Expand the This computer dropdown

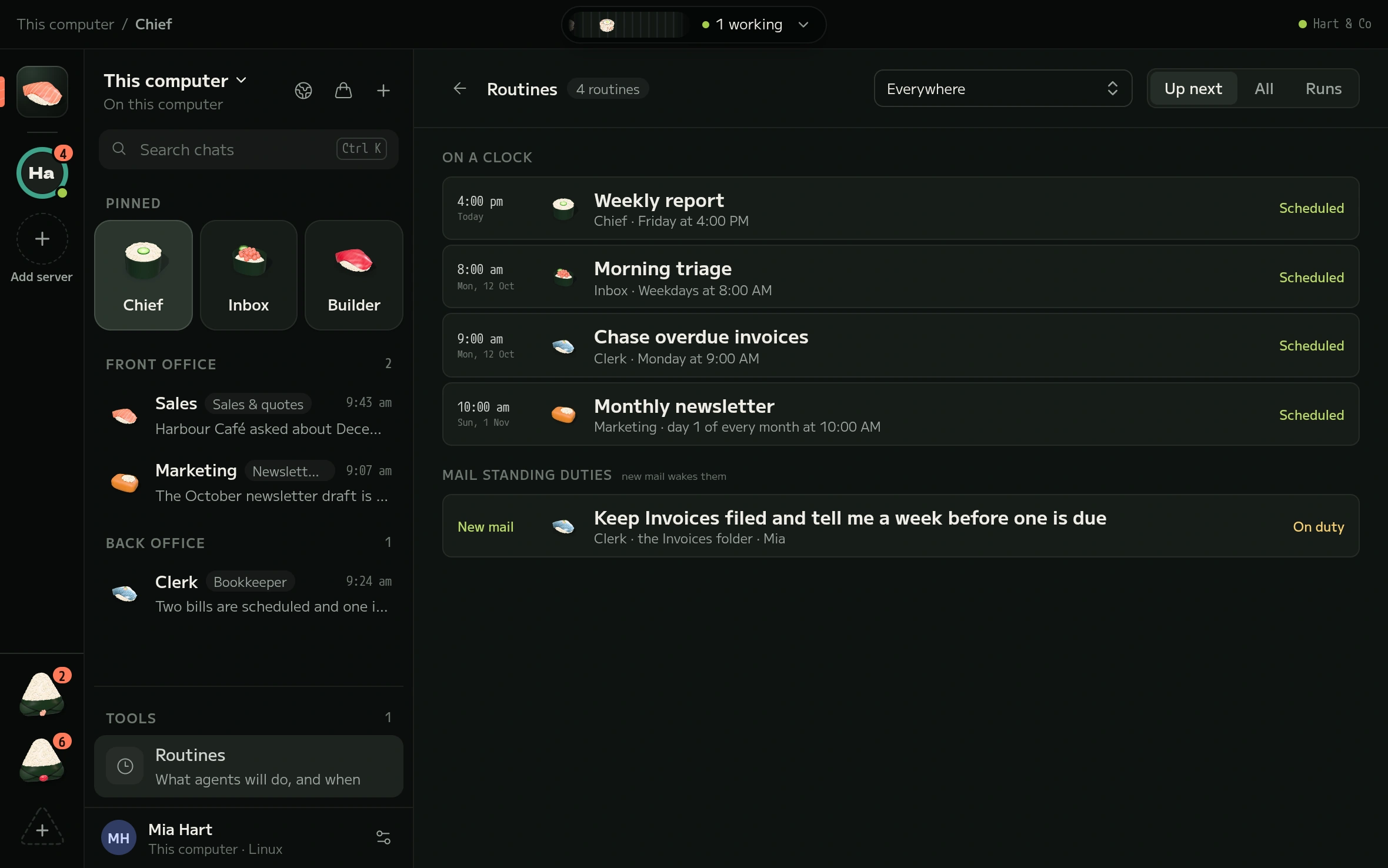coord(175,81)
